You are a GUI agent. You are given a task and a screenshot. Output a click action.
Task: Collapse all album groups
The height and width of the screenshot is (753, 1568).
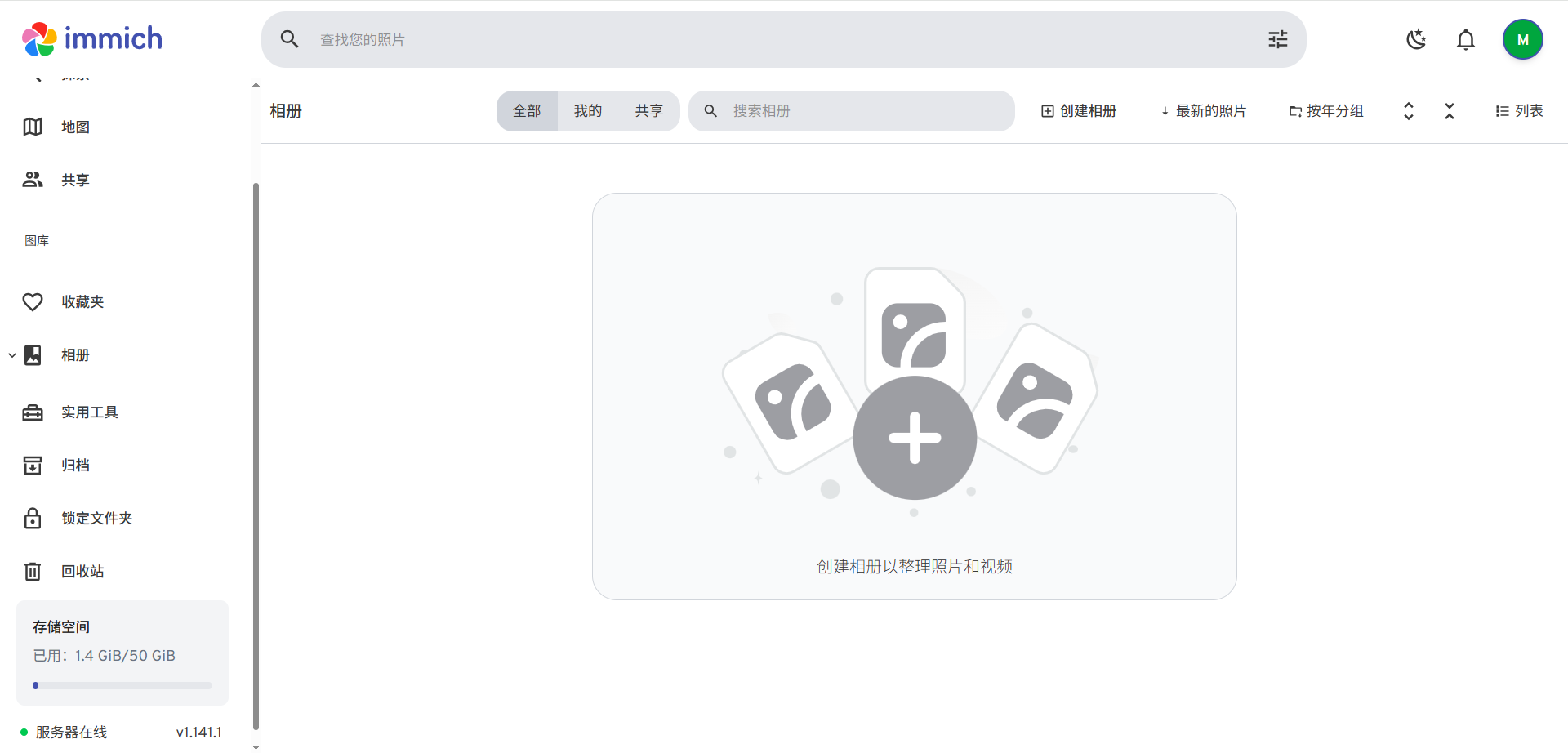pos(1450,111)
